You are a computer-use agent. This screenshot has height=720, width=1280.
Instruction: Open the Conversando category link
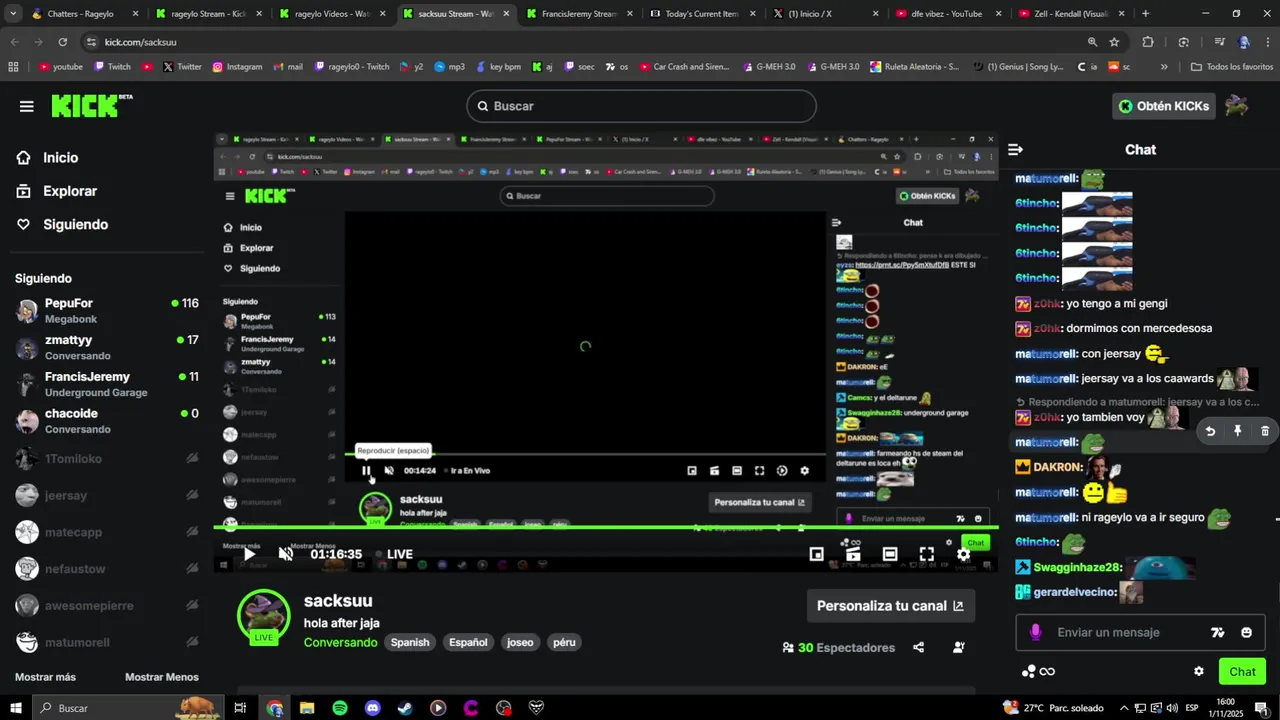(x=340, y=642)
